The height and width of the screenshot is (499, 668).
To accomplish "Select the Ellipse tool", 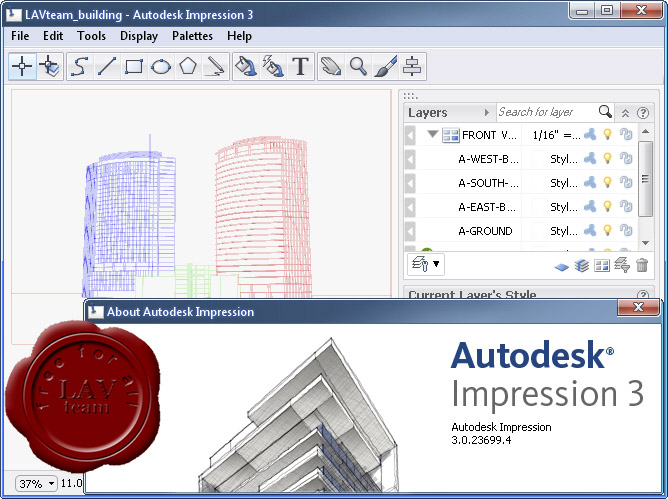I will [161, 66].
